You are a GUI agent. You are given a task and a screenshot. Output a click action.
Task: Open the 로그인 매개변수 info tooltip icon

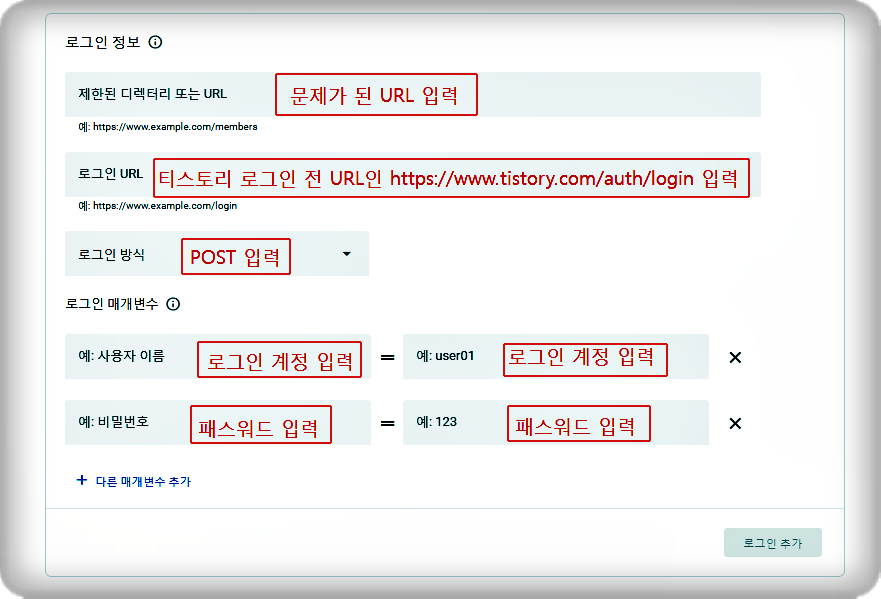pos(174,304)
